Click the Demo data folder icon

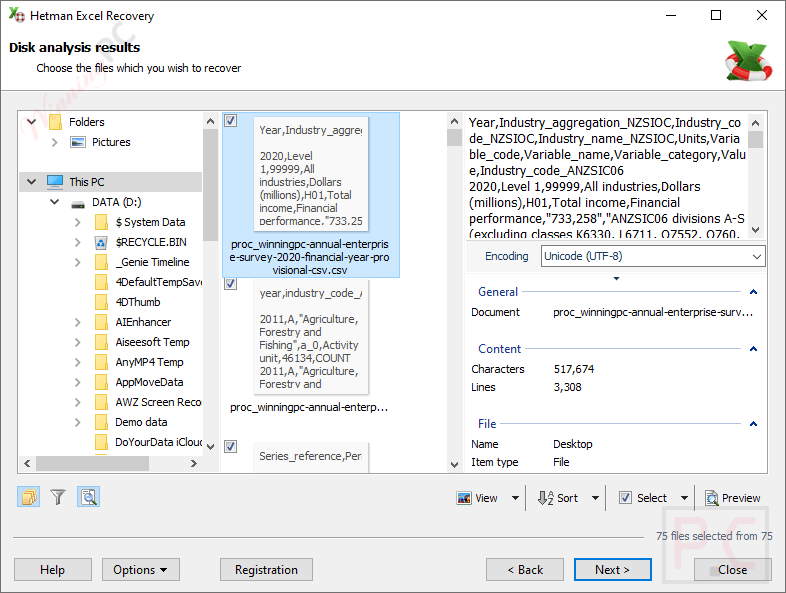pyautogui.click(x=101, y=423)
